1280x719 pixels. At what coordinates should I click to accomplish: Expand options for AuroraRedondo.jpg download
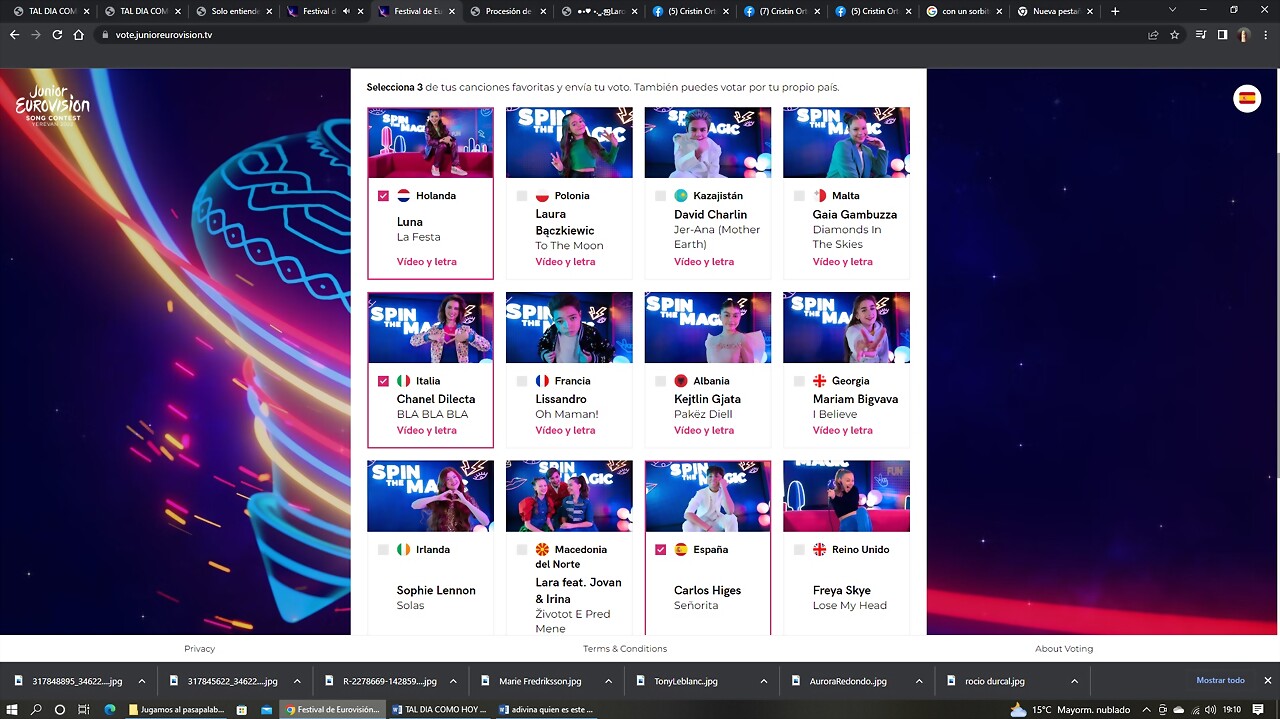(919, 681)
